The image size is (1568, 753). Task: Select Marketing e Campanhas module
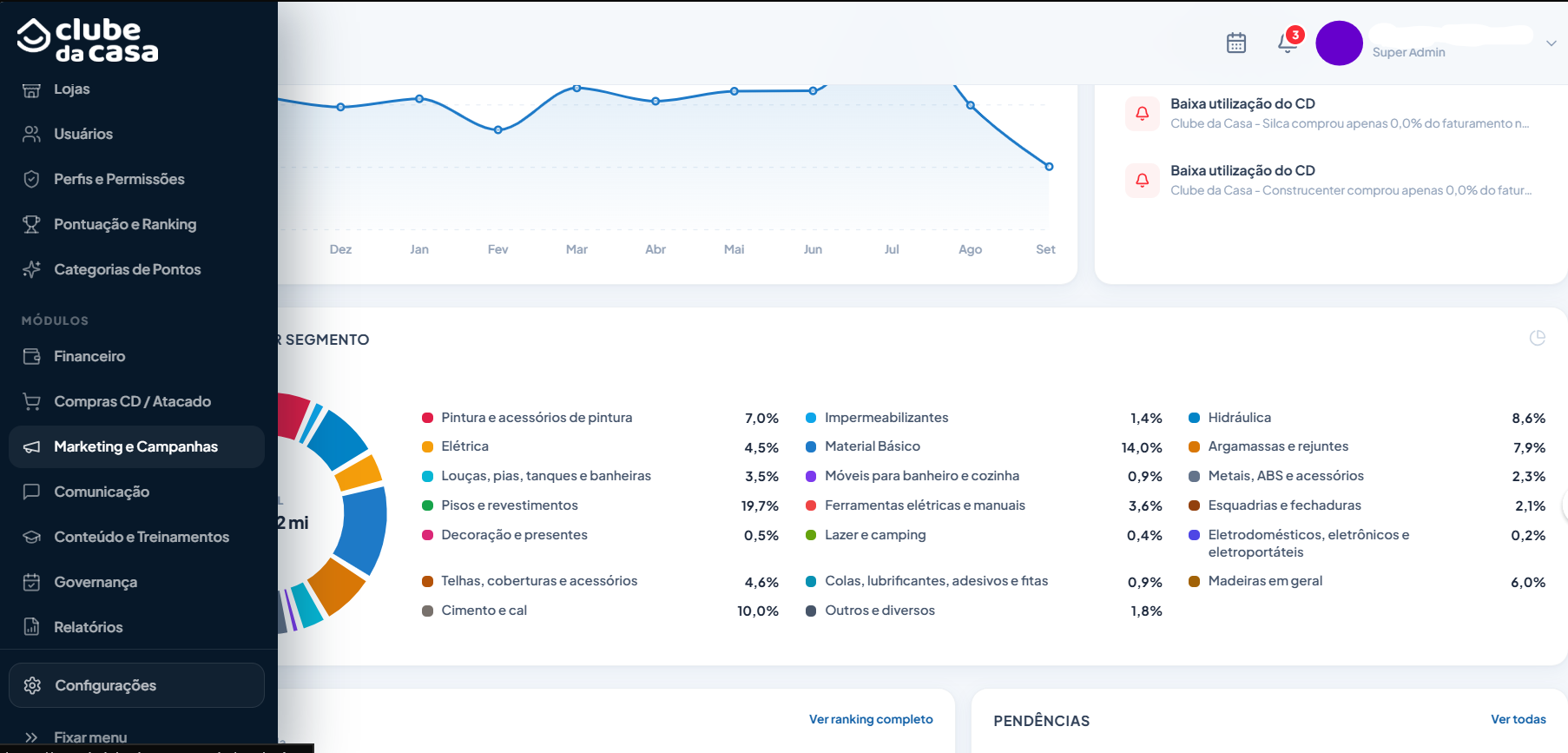coord(136,446)
